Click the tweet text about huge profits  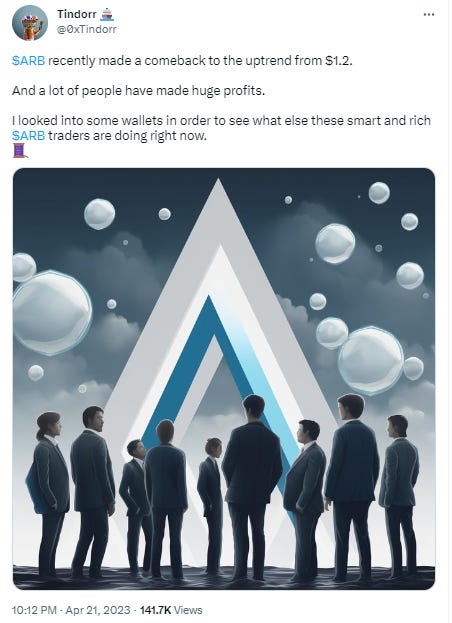(138, 91)
